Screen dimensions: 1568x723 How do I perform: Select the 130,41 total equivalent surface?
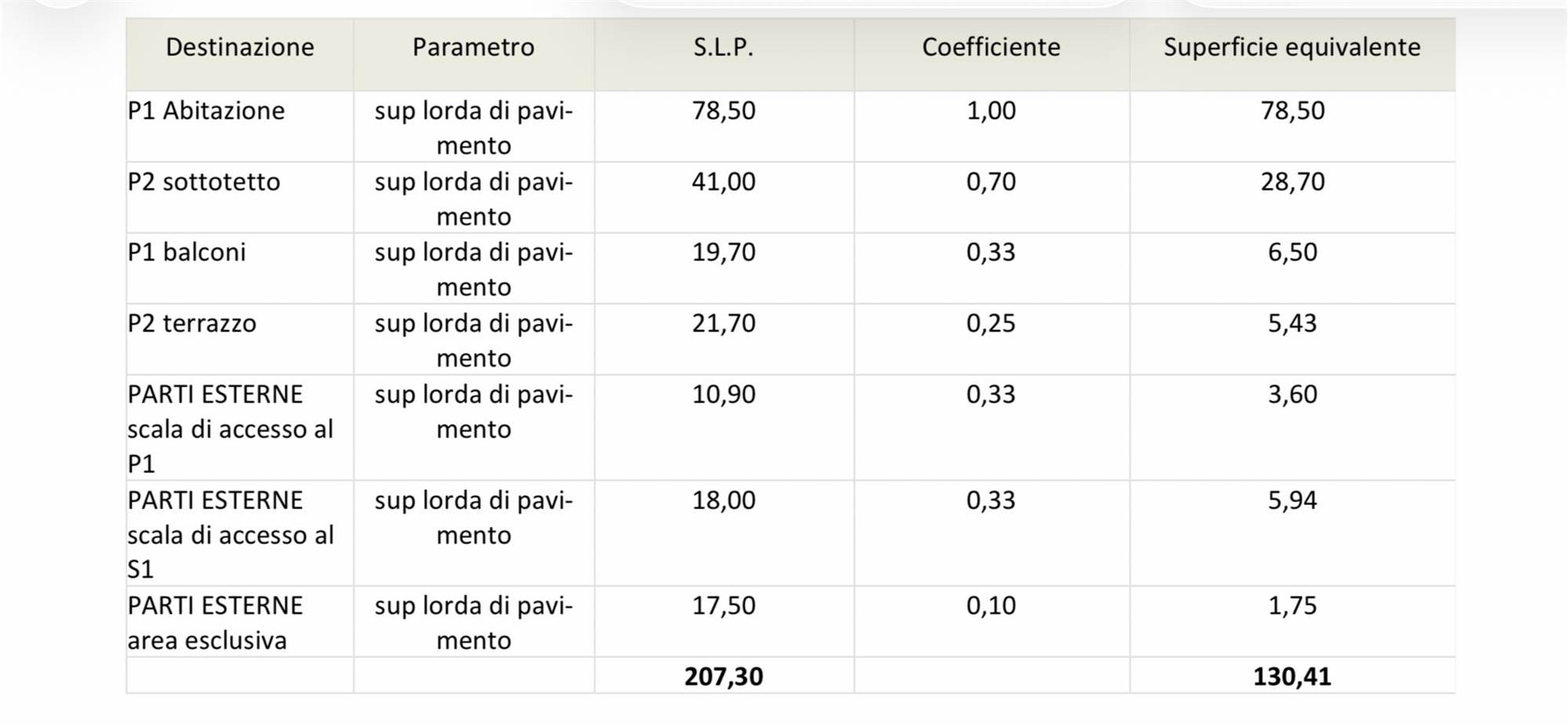click(x=1292, y=676)
